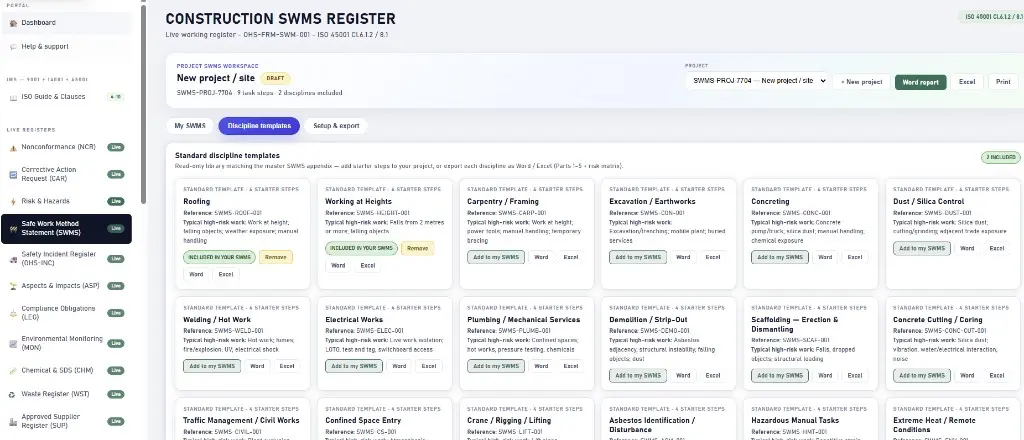Export Carpentry / Framing as Word
The width and height of the screenshot is (1024, 440).
(x=541, y=257)
